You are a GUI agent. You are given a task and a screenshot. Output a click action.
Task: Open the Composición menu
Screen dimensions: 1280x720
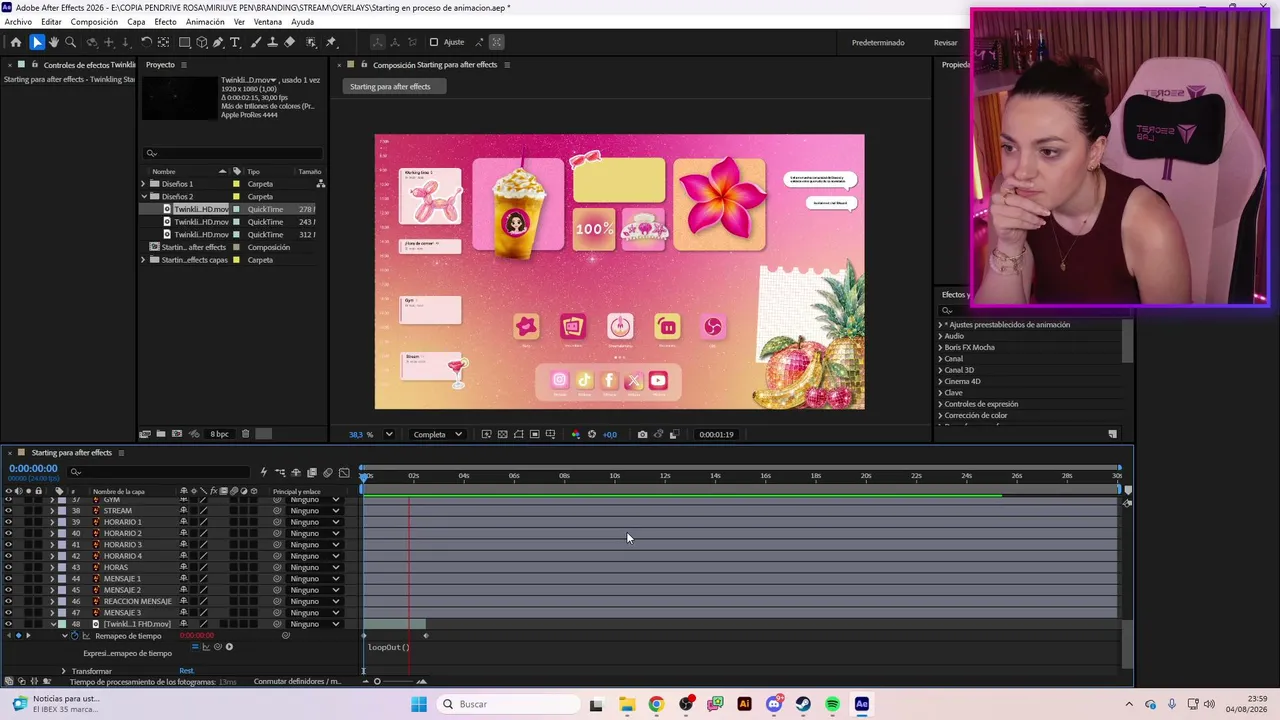pyautogui.click(x=94, y=22)
